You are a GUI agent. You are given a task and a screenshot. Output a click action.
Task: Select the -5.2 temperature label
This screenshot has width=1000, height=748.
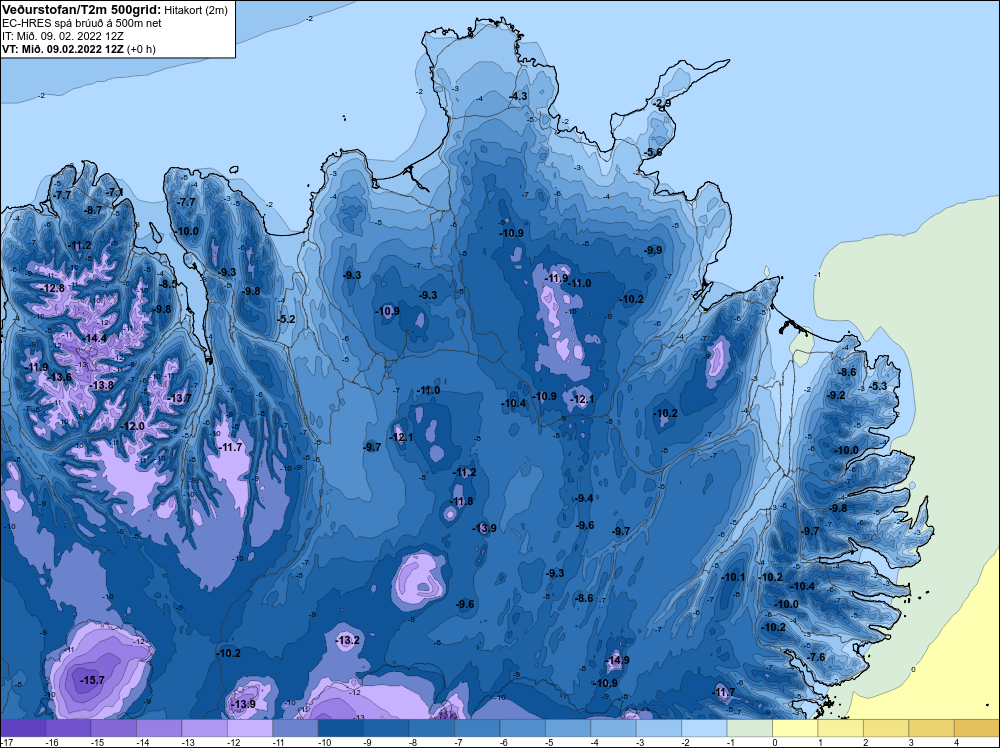point(287,319)
